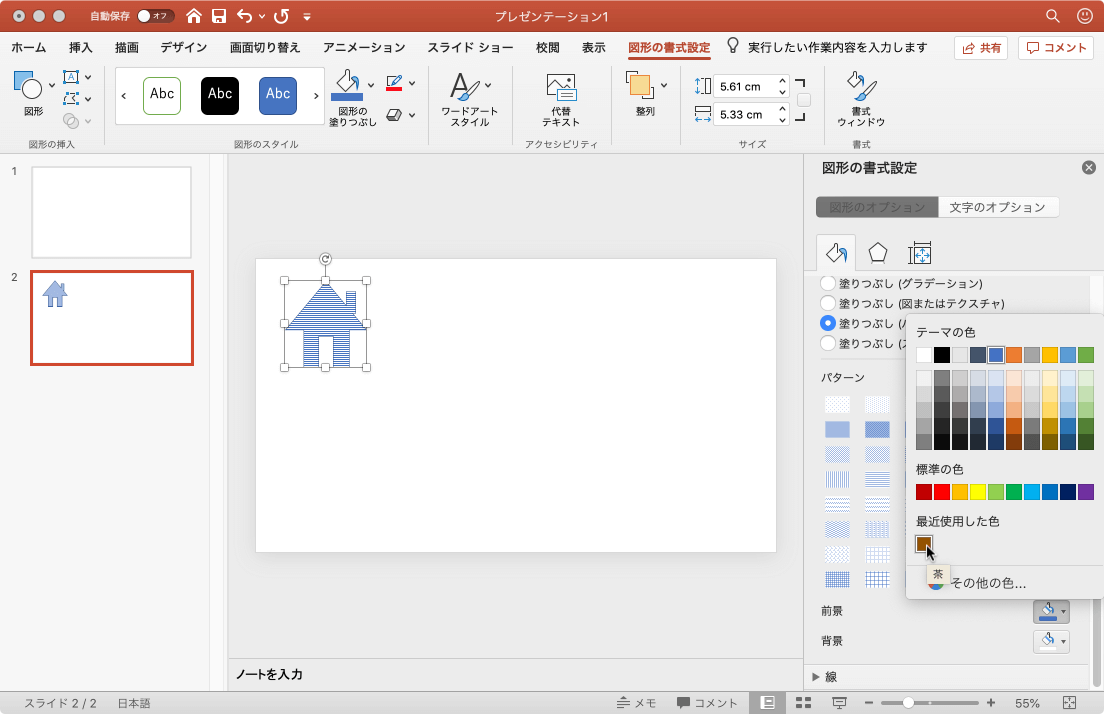Pick the recently used brown color
This screenshot has width=1104, height=714.
click(924, 544)
